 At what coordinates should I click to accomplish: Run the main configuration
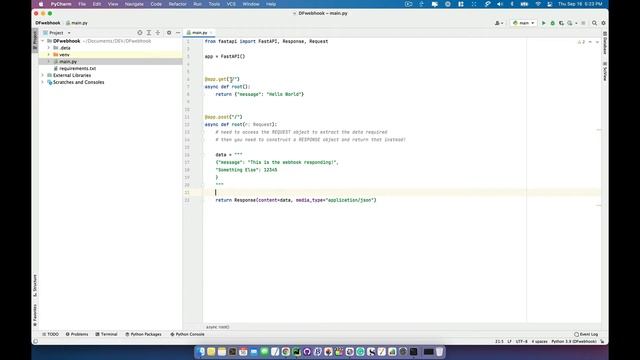[543, 23]
